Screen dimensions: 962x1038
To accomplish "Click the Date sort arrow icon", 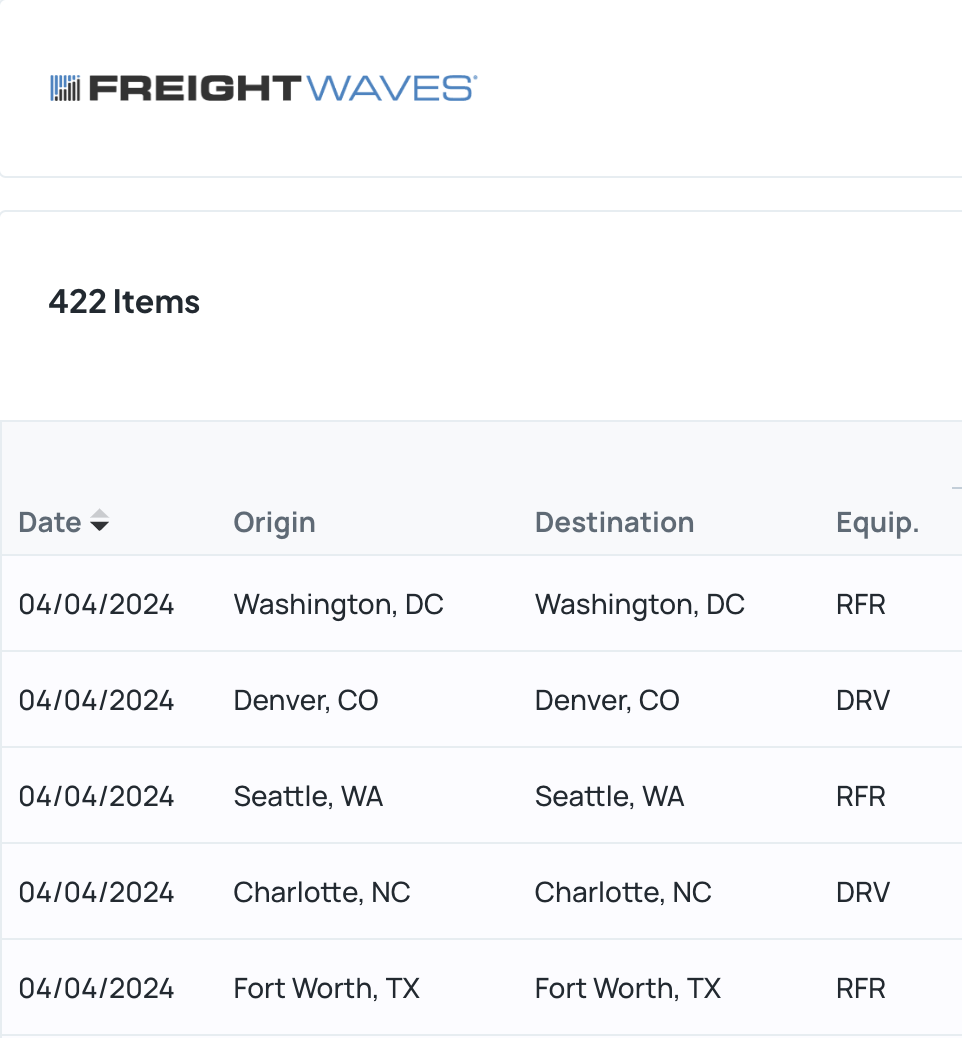I will coord(99,520).
